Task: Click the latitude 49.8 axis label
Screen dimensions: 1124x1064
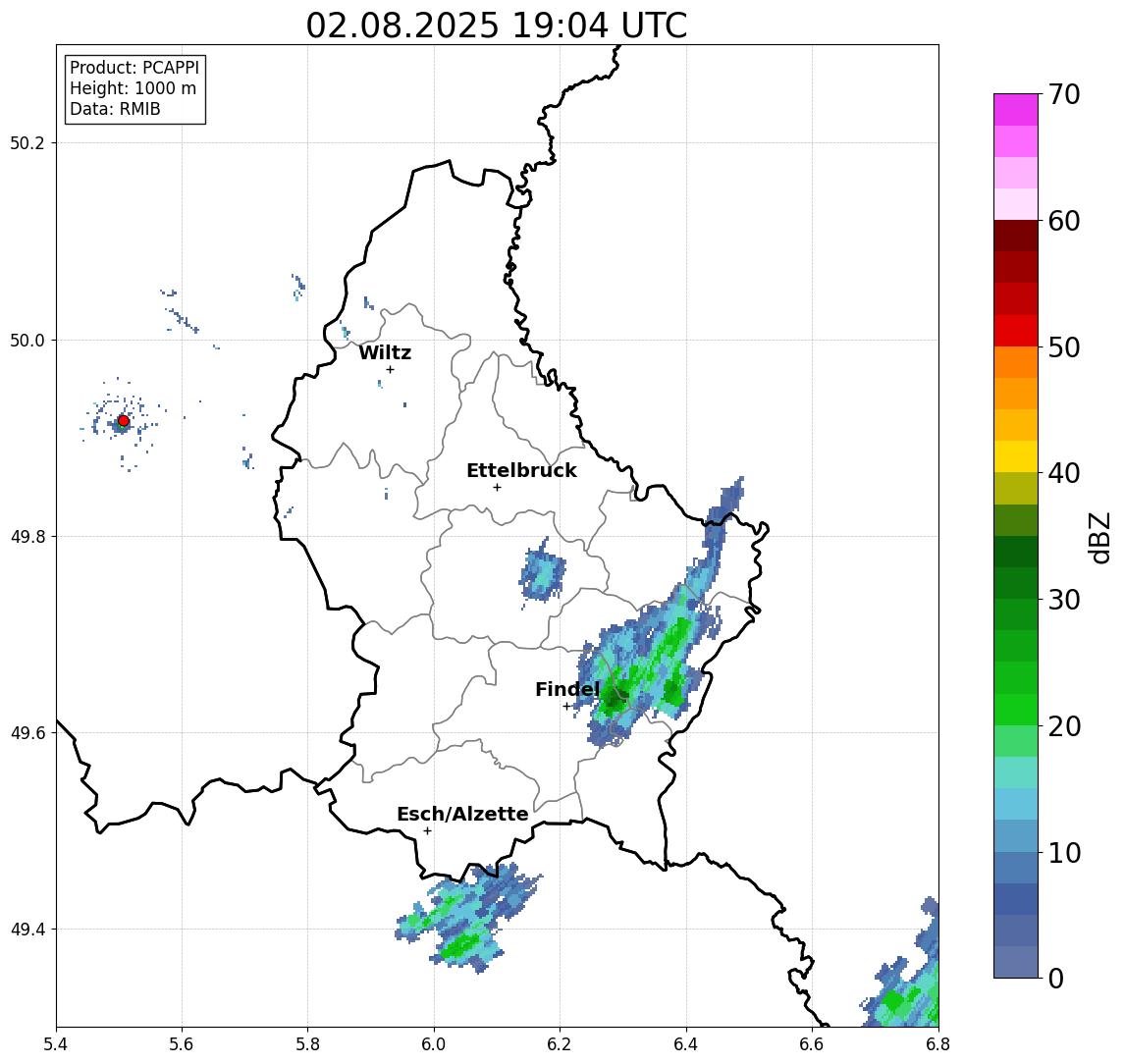Action: (x=27, y=536)
